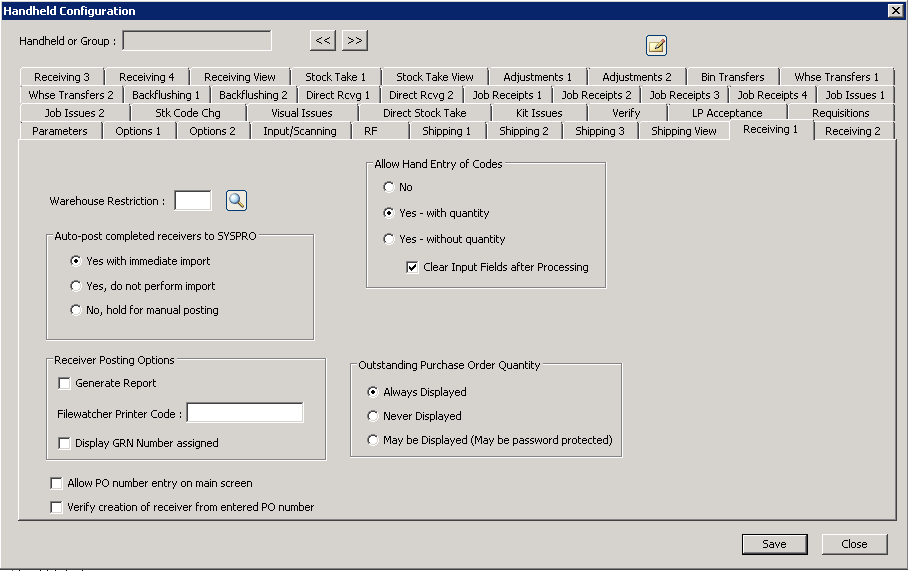Check Allow PO number entry on main screen

(57, 483)
